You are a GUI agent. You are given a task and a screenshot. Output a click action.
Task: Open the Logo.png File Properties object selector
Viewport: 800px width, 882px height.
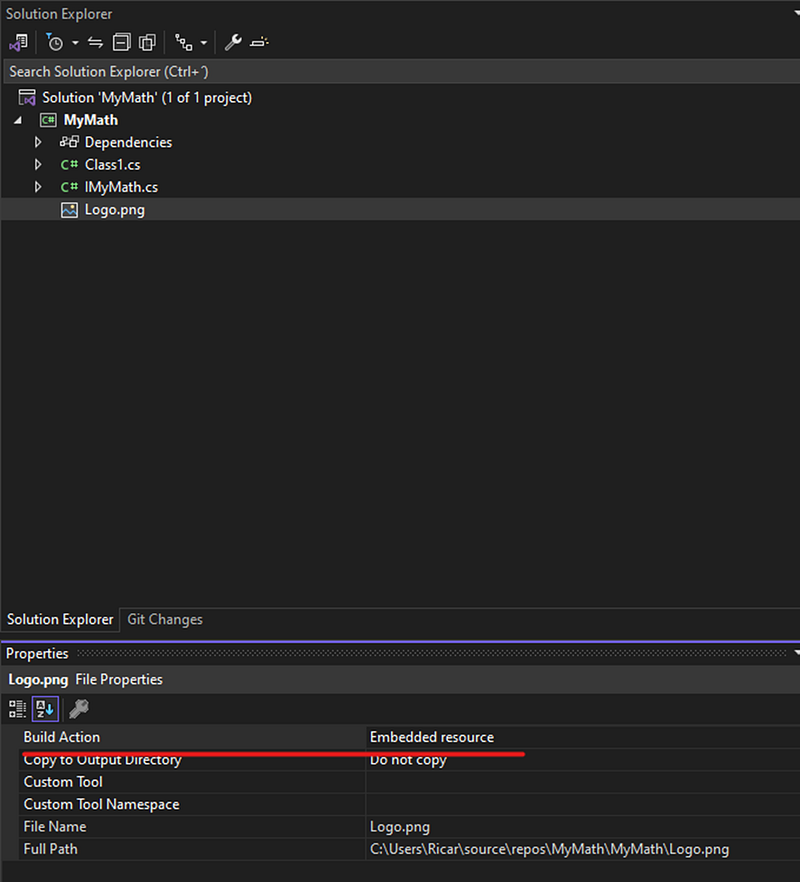point(401,680)
